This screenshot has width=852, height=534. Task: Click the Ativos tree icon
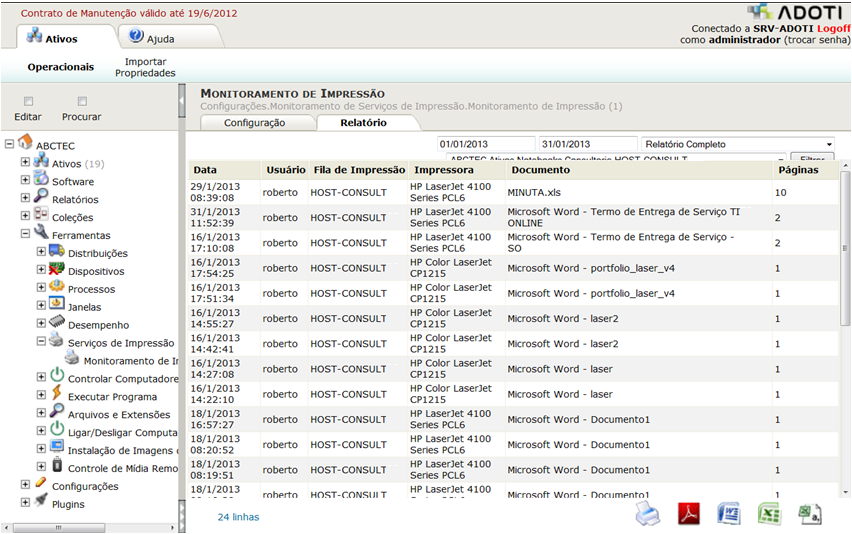coord(41,161)
